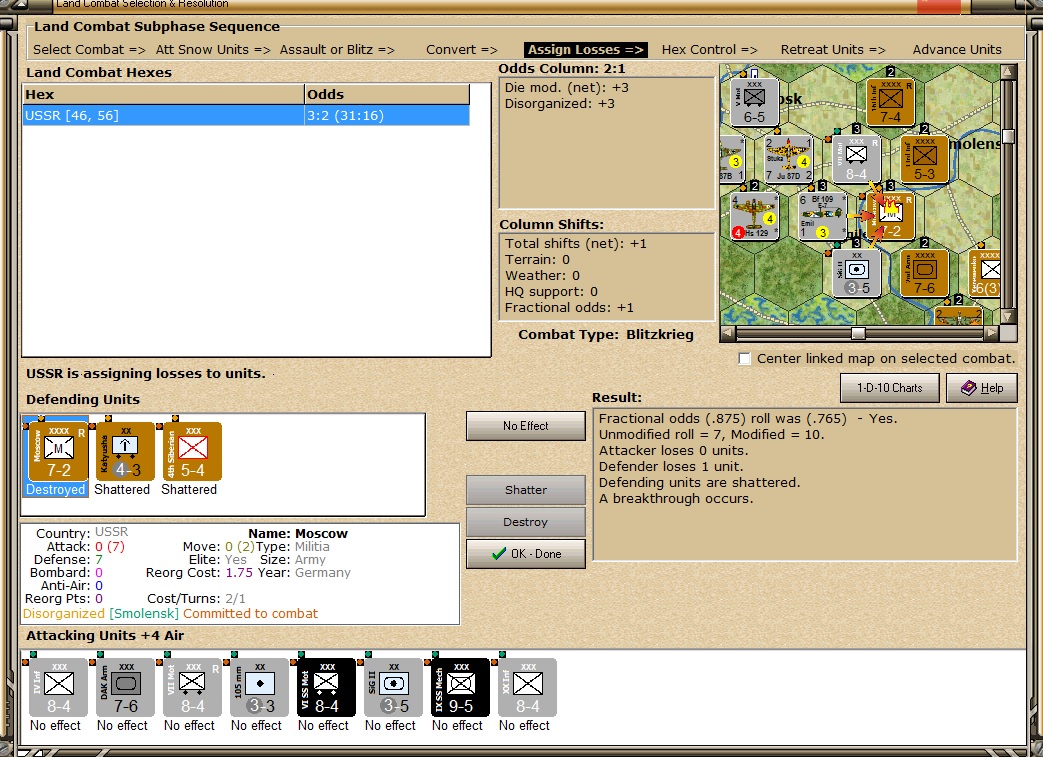Select the 105 mm 3-3 artillery unit
Screen dimensions: 1043x757
259,687
